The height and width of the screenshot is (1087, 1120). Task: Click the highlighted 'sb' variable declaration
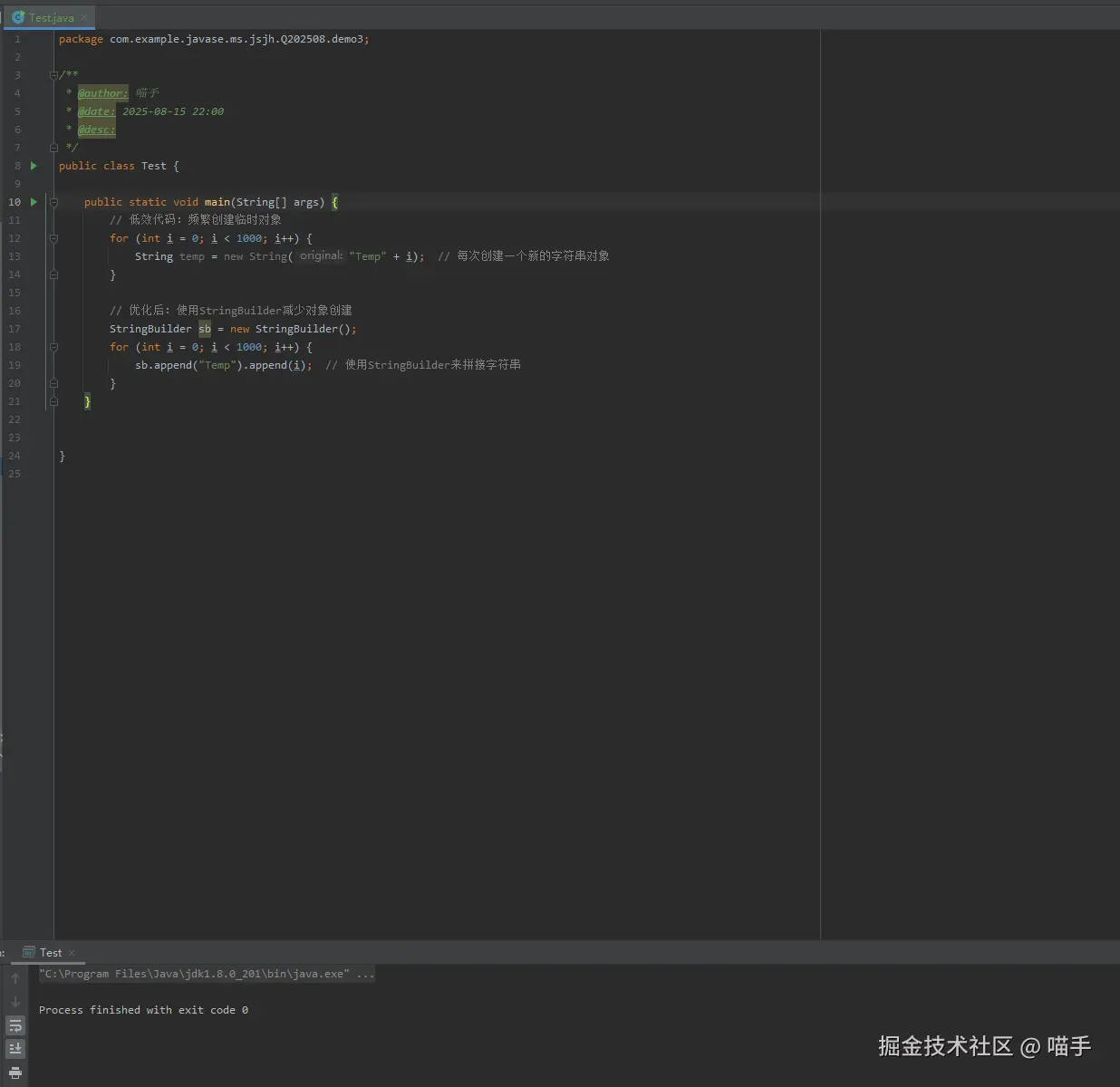[205, 329]
